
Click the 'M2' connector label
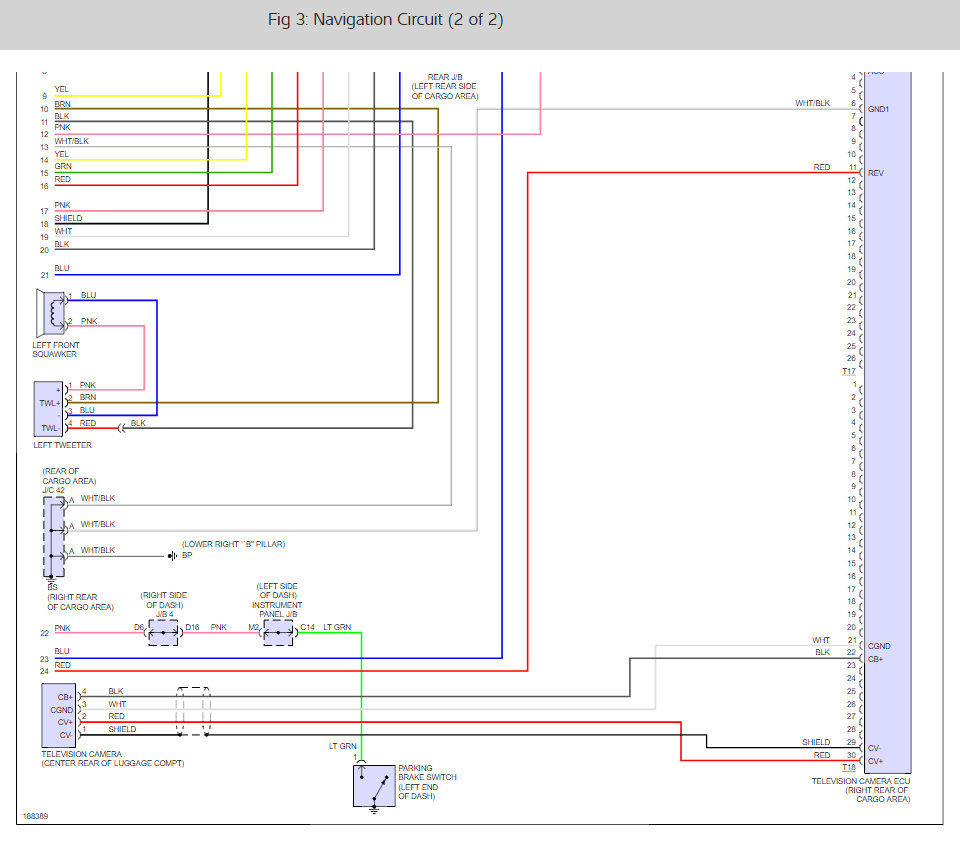coord(253,627)
